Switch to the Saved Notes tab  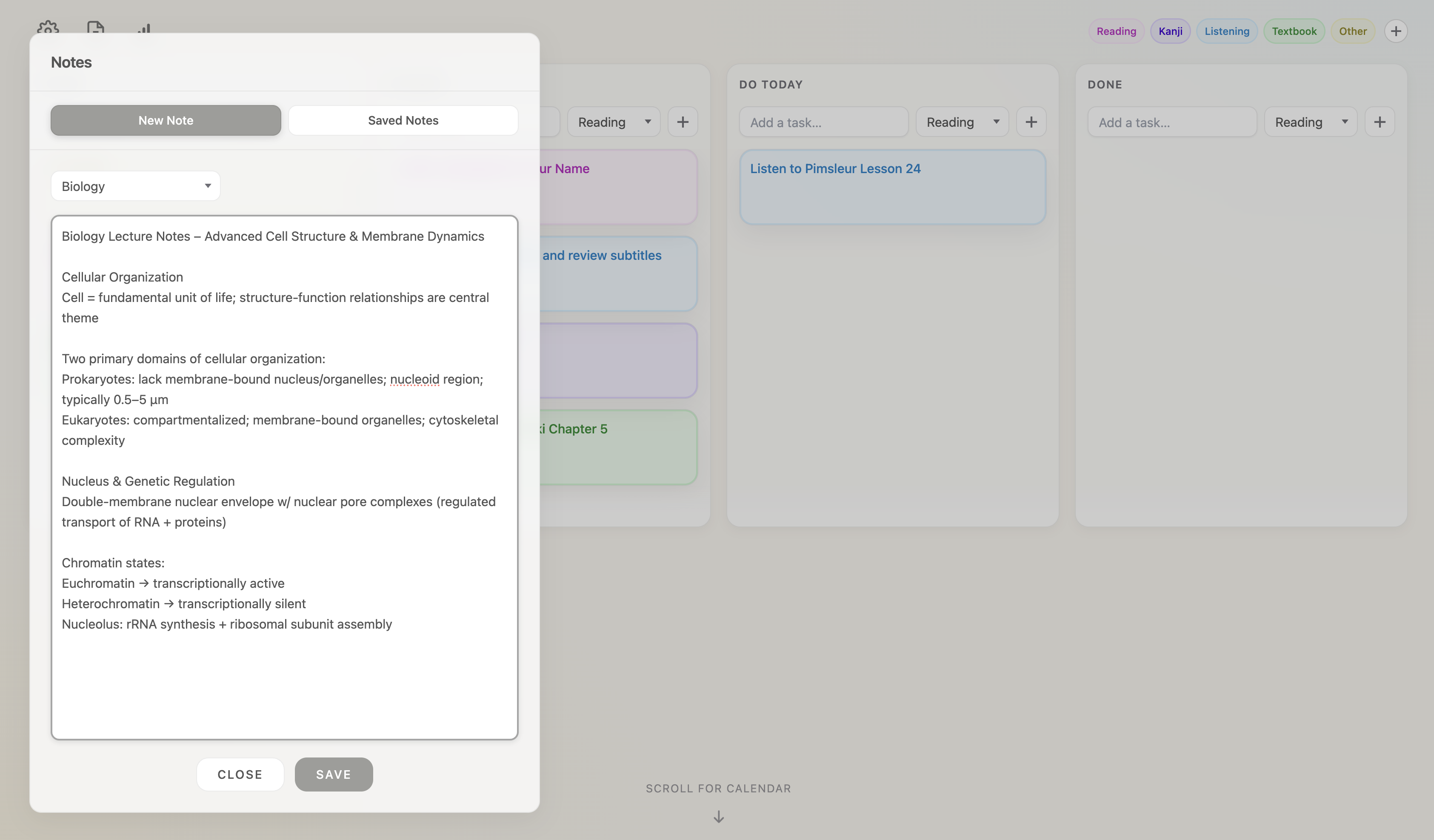pos(403,120)
